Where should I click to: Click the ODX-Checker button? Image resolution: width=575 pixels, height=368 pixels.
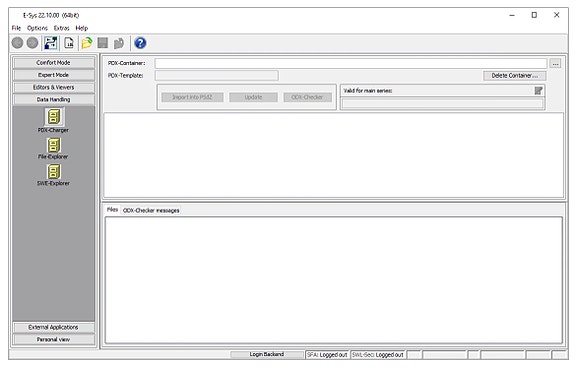(307, 97)
